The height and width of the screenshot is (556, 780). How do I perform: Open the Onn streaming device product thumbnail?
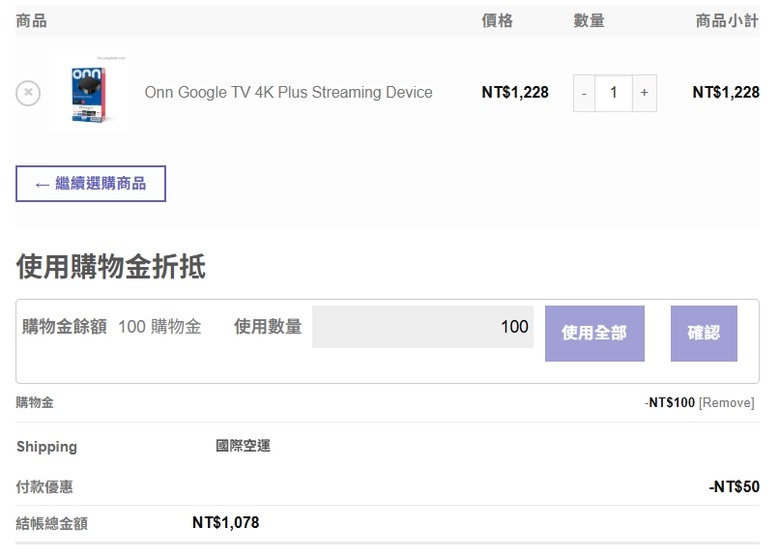pyautogui.click(x=89, y=93)
